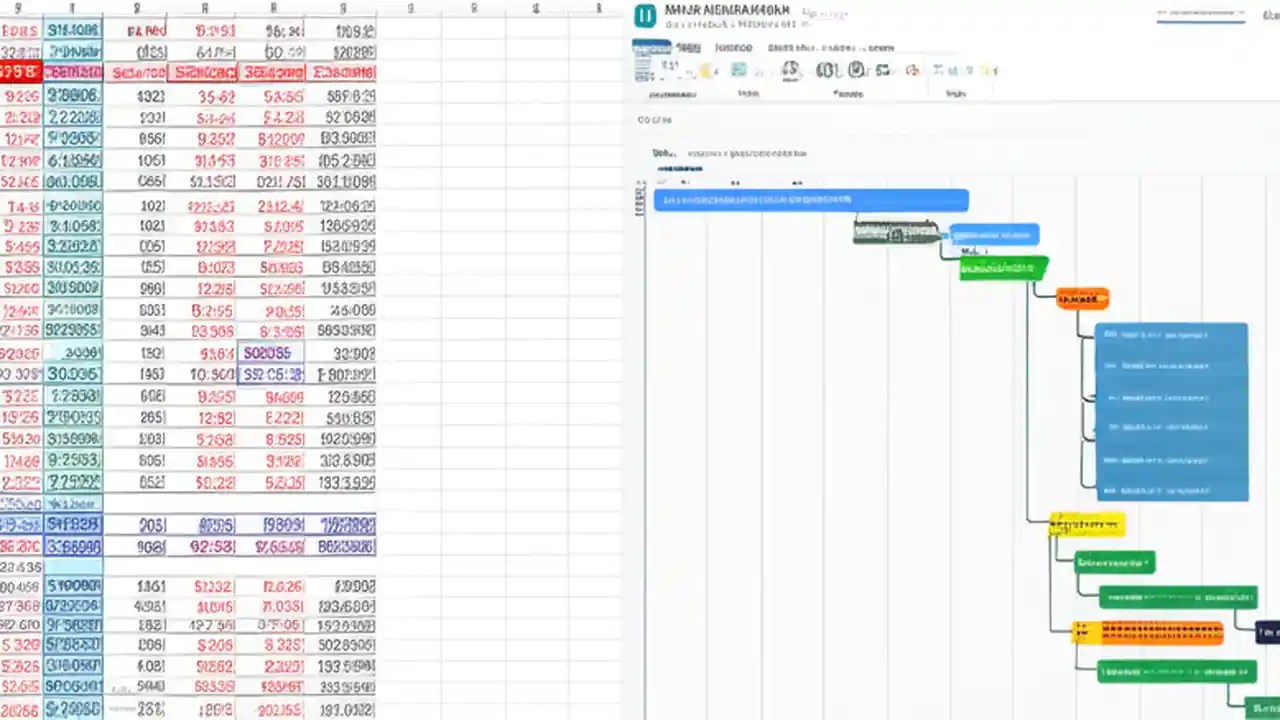This screenshot has width=1280, height=720.
Task: Toggle visibility of the orange task node
Action: click(1081, 297)
